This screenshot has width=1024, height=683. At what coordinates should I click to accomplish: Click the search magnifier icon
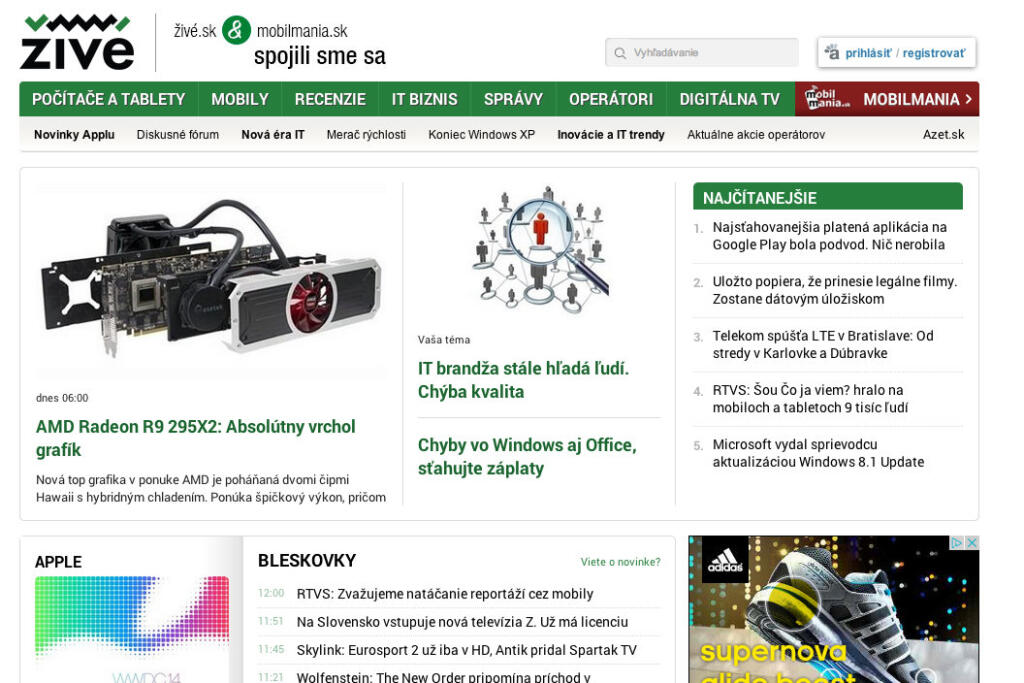click(620, 53)
